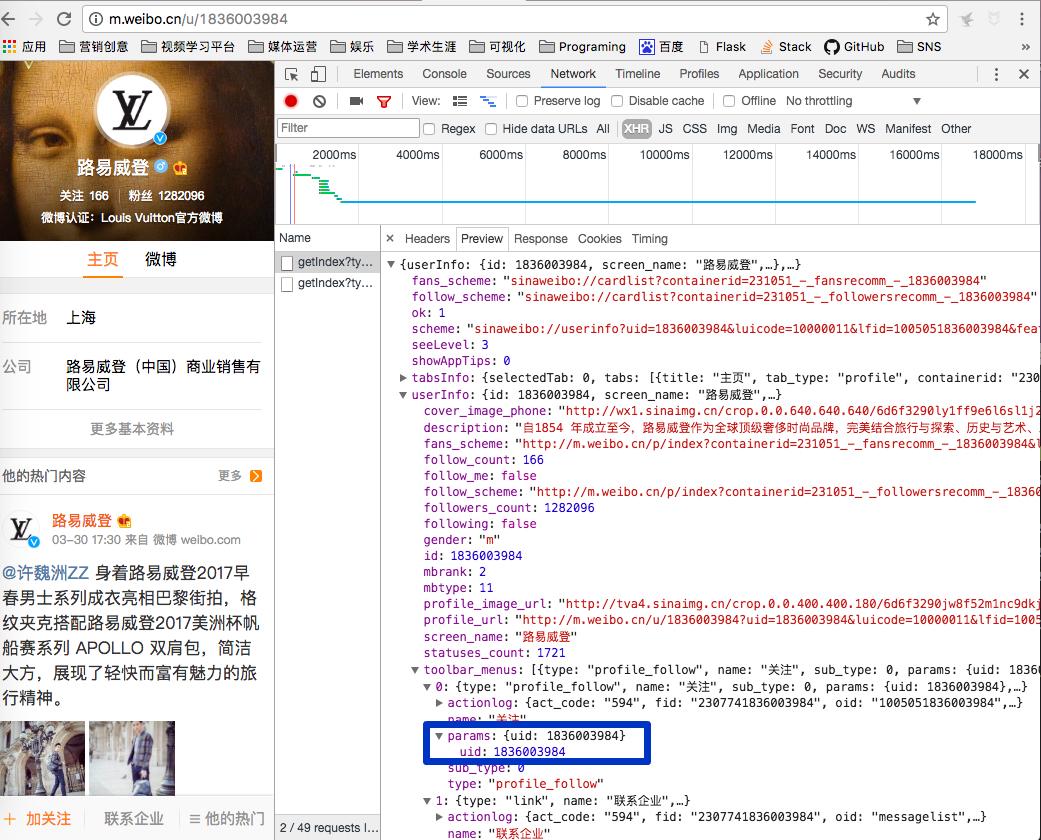Click the browser back arrow
Image resolution: width=1041 pixels, height=840 pixels.
click(9, 19)
